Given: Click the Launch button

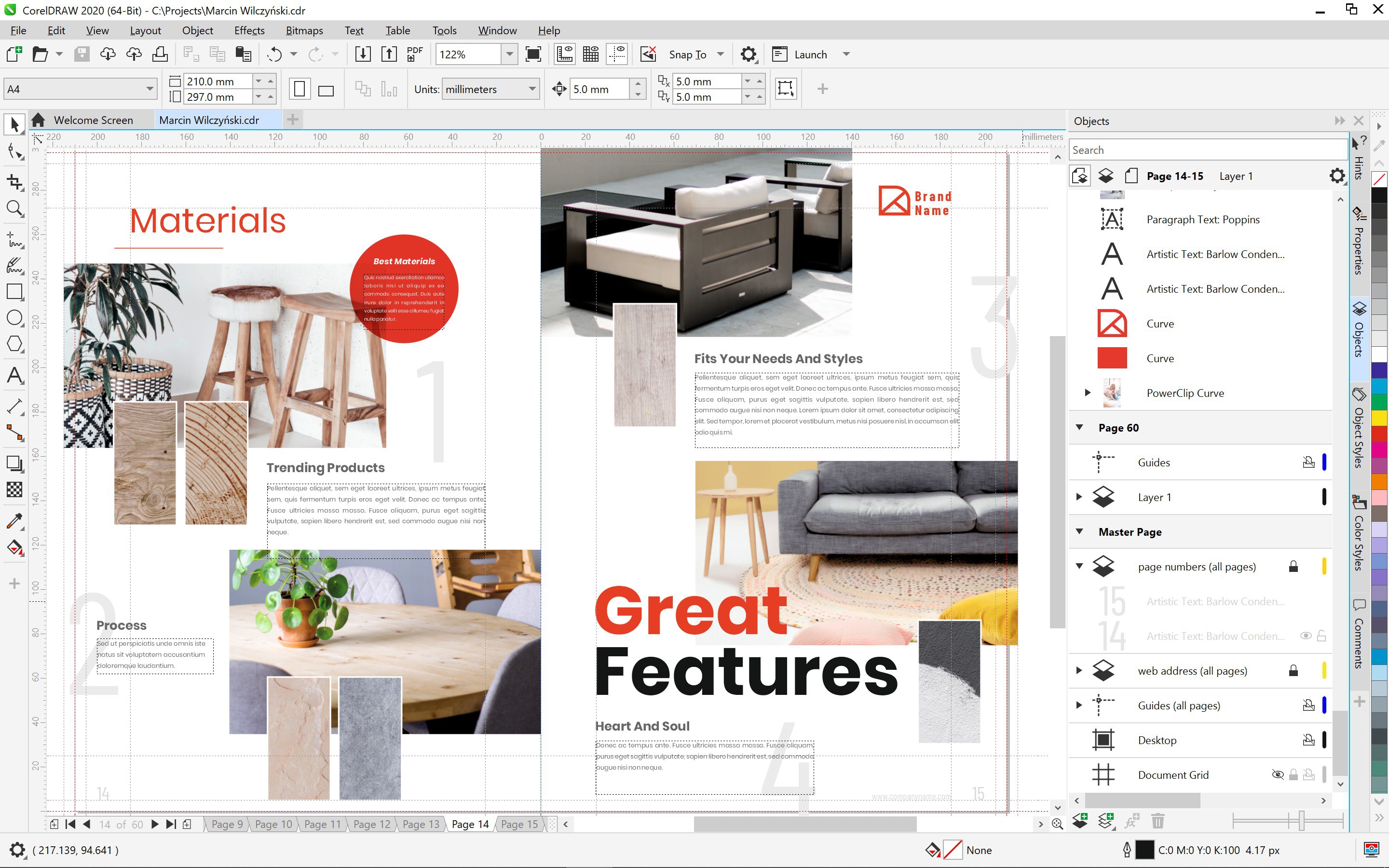Looking at the screenshot, I should click(x=810, y=54).
